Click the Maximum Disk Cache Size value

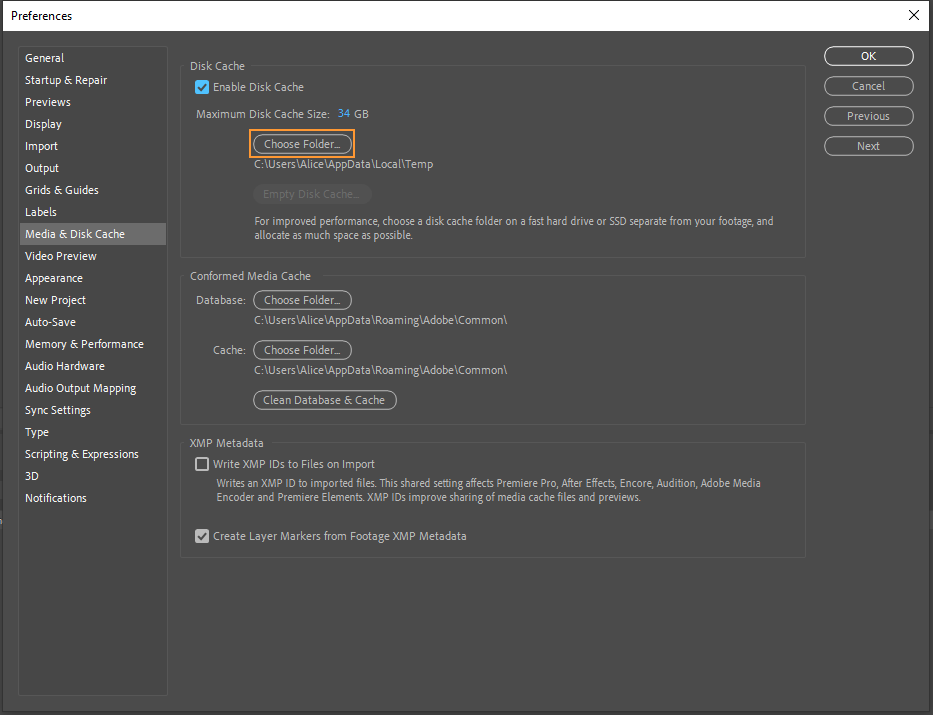[344, 114]
